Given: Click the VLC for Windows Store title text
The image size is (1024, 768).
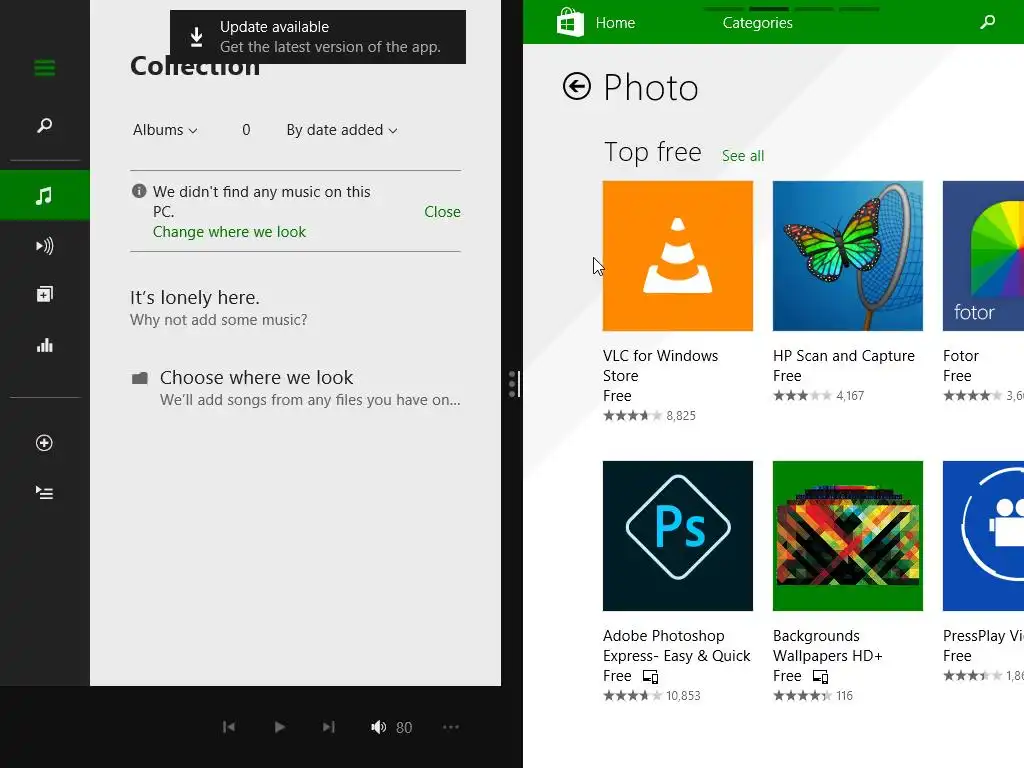Looking at the screenshot, I should pyautogui.click(x=660, y=366).
